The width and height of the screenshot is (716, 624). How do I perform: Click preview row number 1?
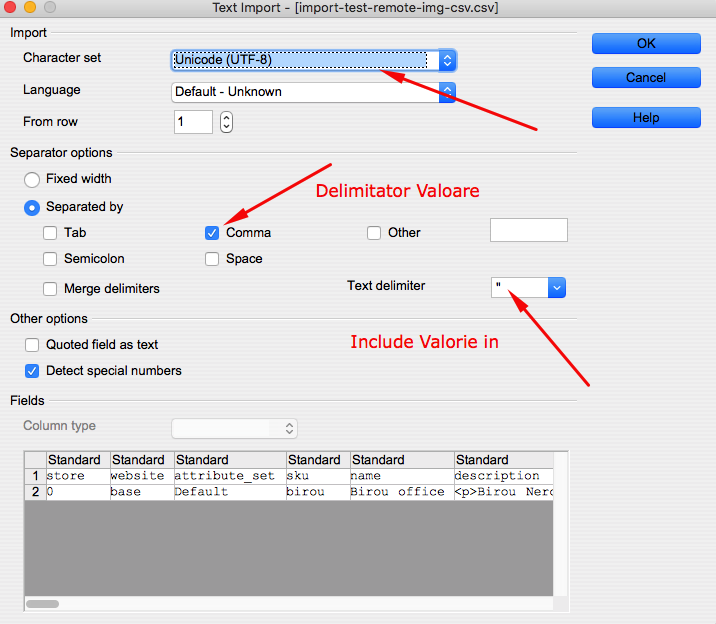(36, 476)
